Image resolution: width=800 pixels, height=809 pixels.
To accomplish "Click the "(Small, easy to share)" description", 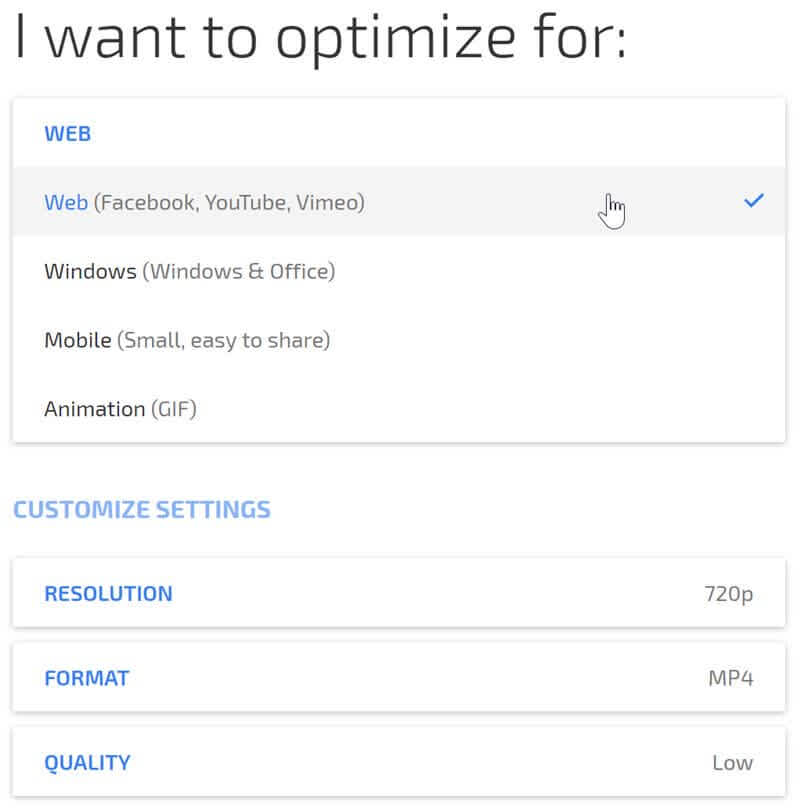I will point(223,340).
